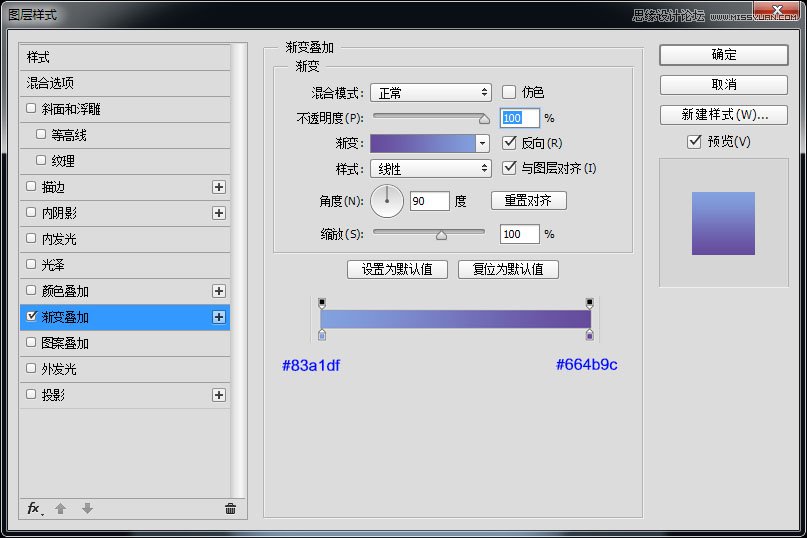Enable the 投影 checkbox
The height and width of the screenshot is (538, 807).
coord(31,394)
